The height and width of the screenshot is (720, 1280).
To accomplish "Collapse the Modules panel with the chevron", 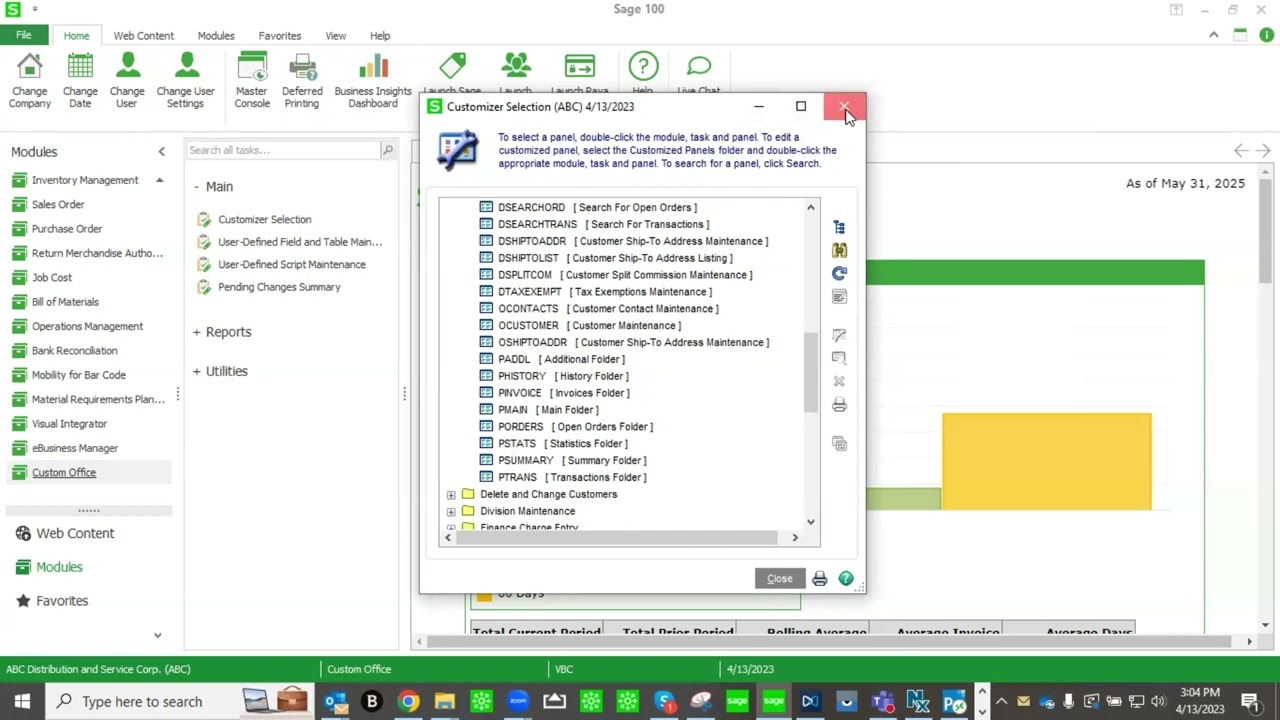I will 161,152.
